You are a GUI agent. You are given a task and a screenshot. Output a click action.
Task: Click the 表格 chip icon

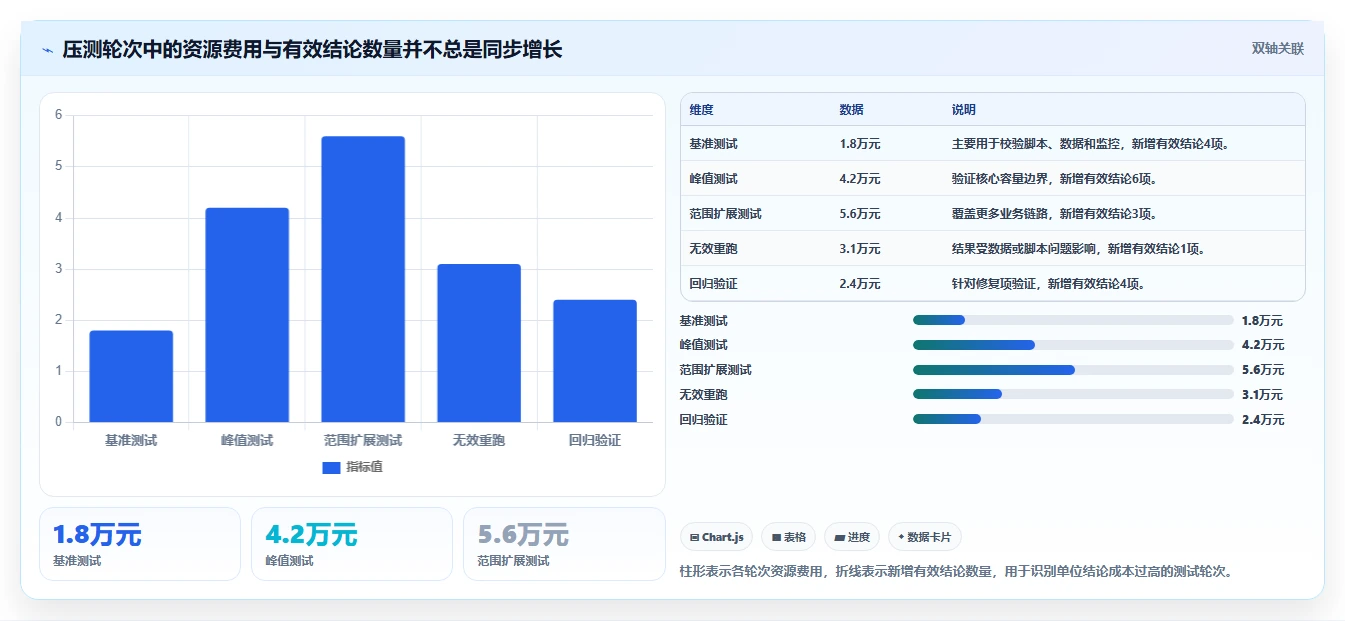point(776,538)
